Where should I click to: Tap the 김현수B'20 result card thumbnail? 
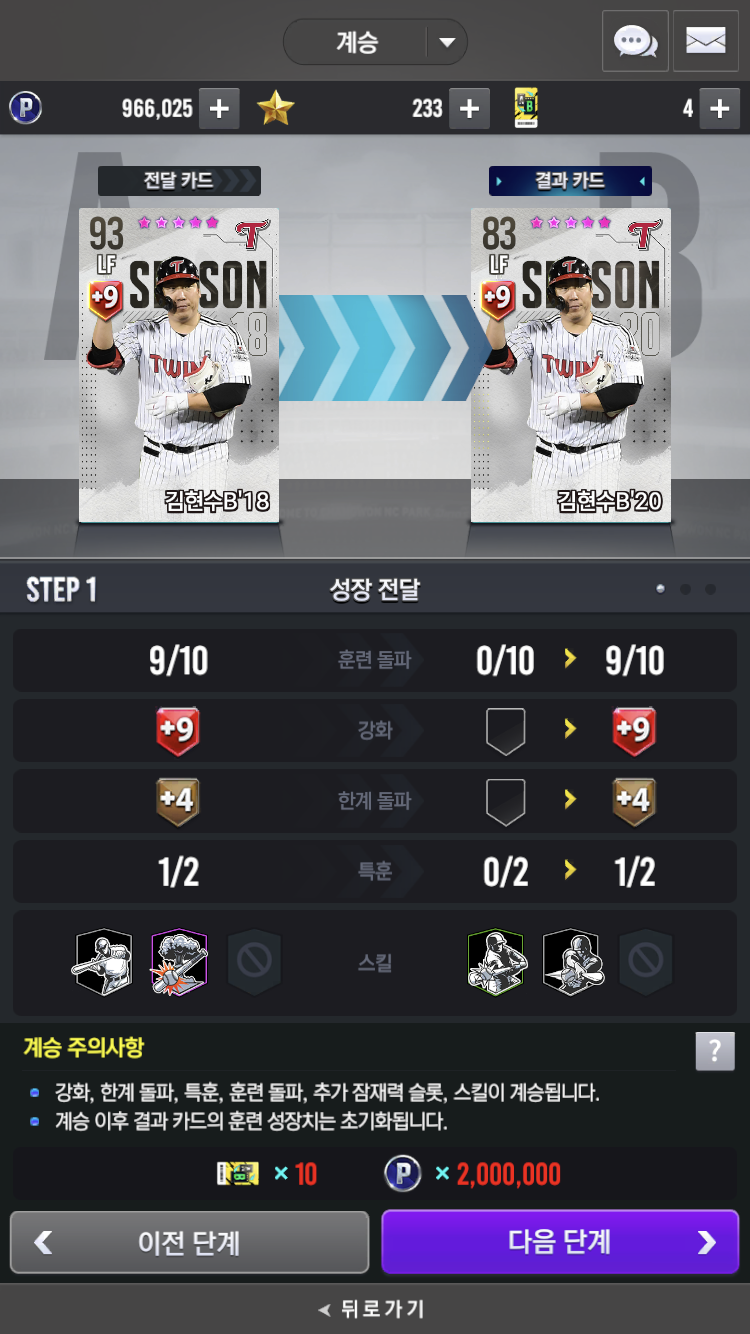coord(571,365)
